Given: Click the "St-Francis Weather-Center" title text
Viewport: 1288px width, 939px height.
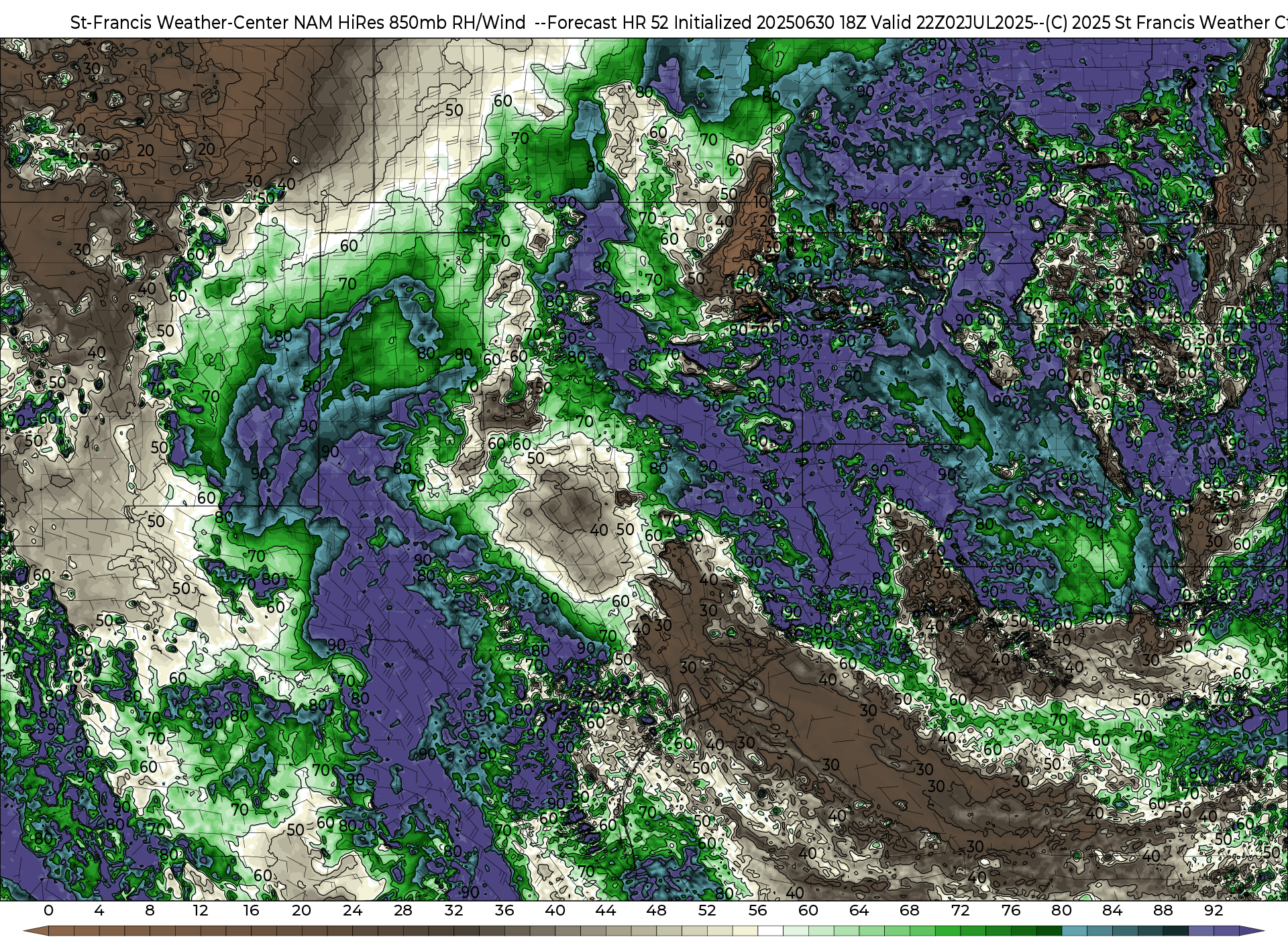Looking at the screenshot, I should [x=179, y=23].
